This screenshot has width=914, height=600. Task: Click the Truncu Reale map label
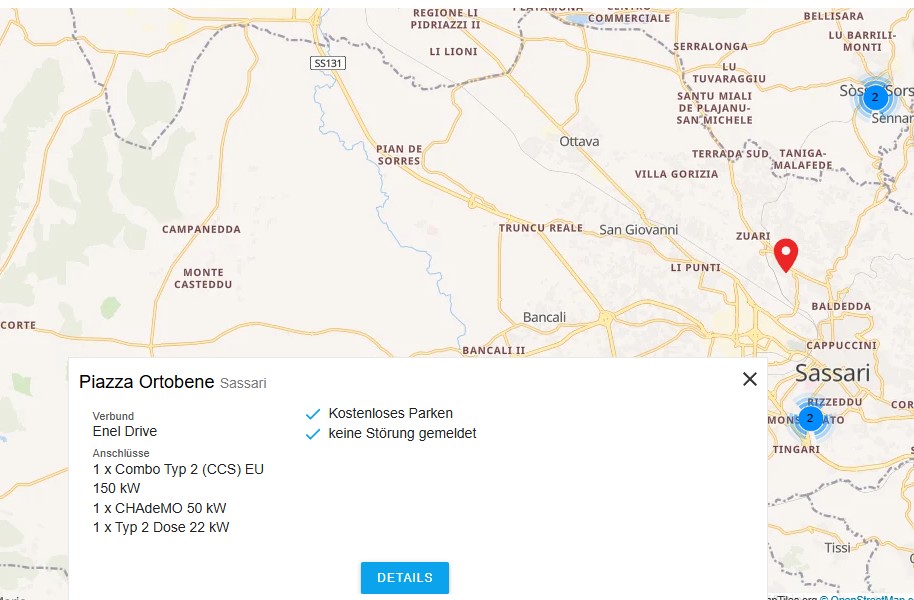pyautogui.click(x=540, y=228)
